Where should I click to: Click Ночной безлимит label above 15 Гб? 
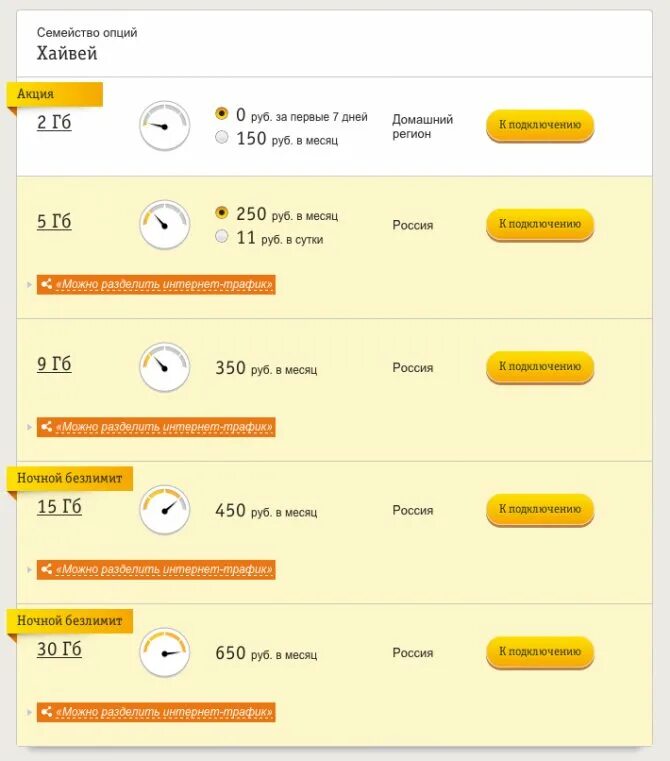[69, 479]
